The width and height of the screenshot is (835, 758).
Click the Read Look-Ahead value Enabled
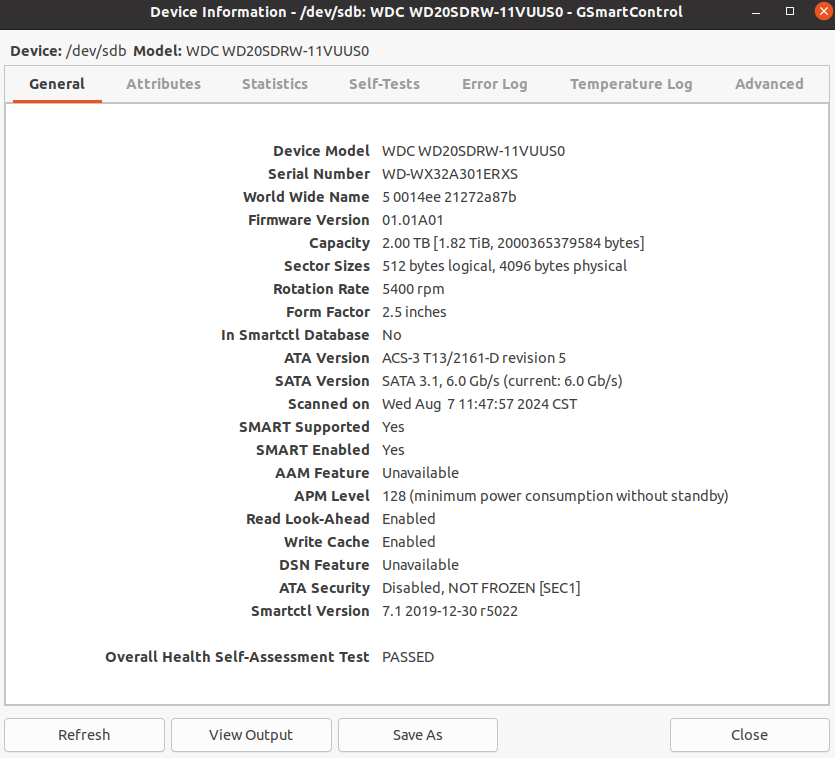[408, 519]
